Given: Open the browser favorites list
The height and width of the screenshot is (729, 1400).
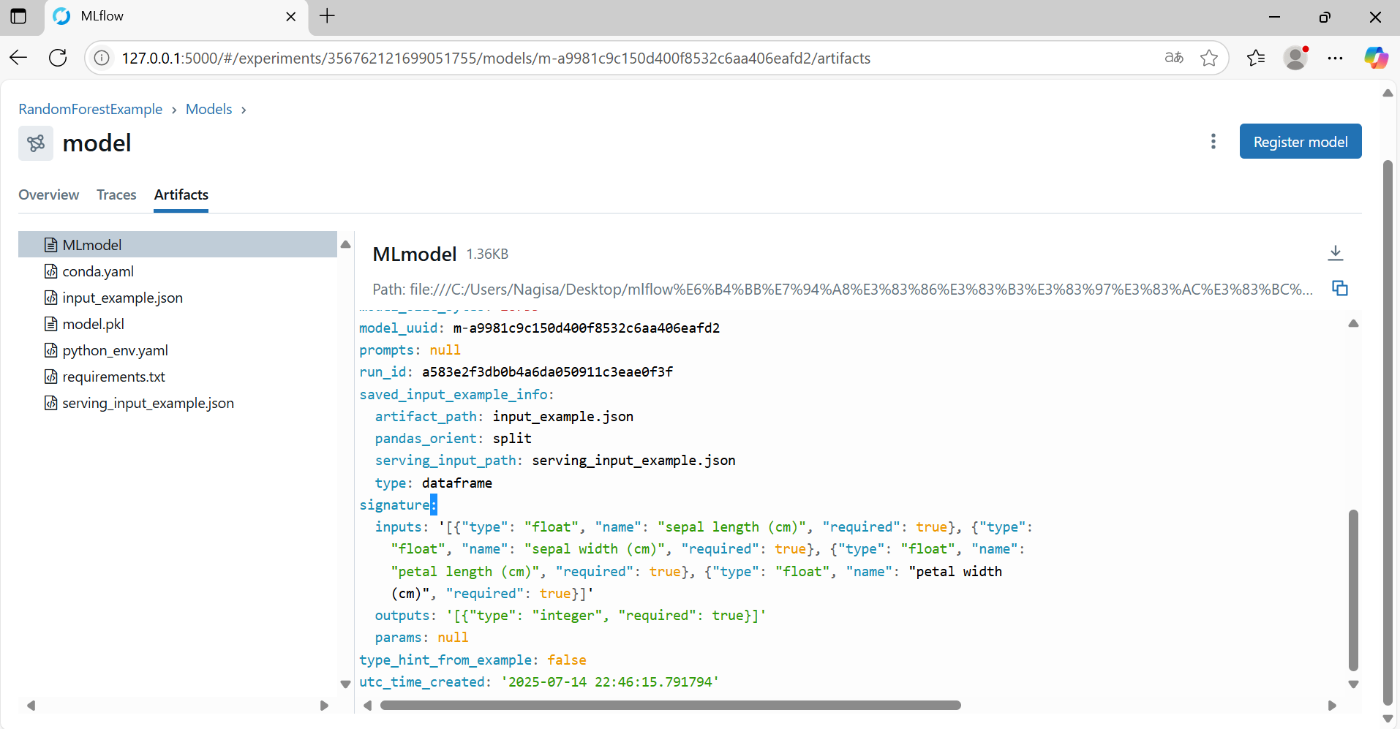Looking at the screenshot, I should 1256,58.
